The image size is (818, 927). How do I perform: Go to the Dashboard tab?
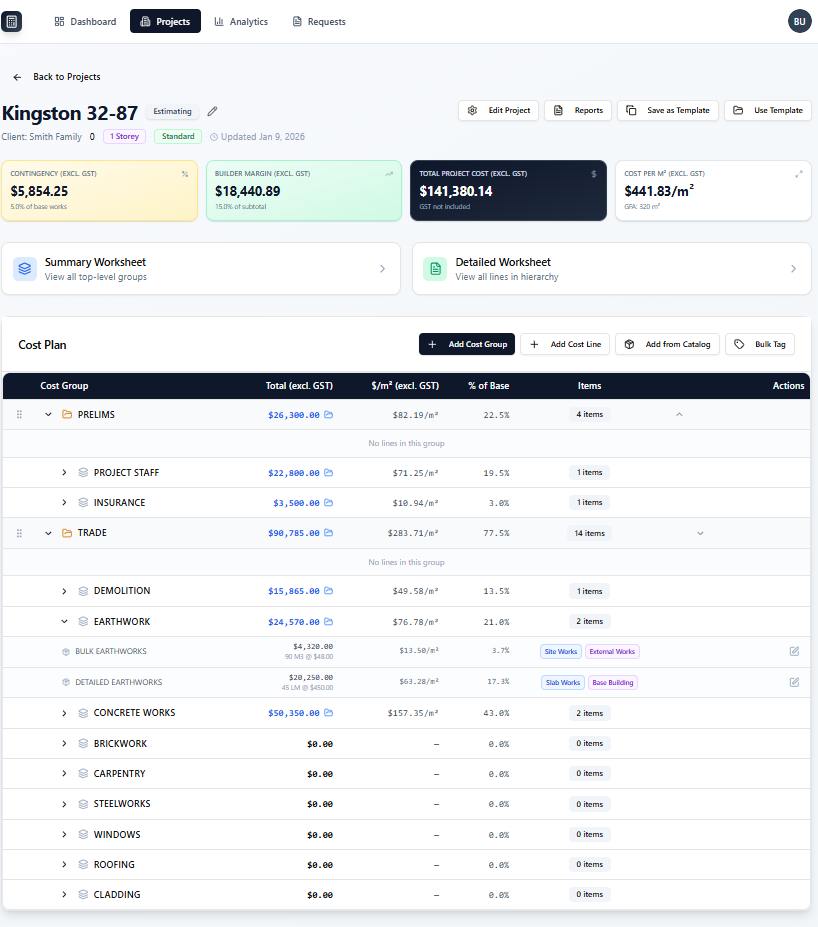pyautogui.click(x=85, y=21)
